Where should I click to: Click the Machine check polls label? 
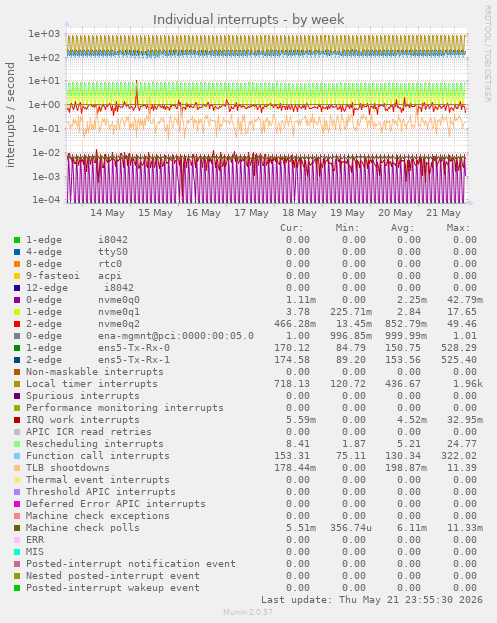point(83,528)
